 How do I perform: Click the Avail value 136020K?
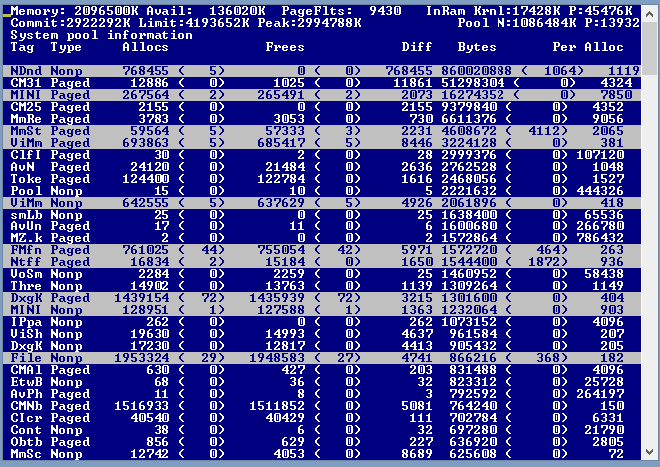pyautogui.click(x=237, y=11)
